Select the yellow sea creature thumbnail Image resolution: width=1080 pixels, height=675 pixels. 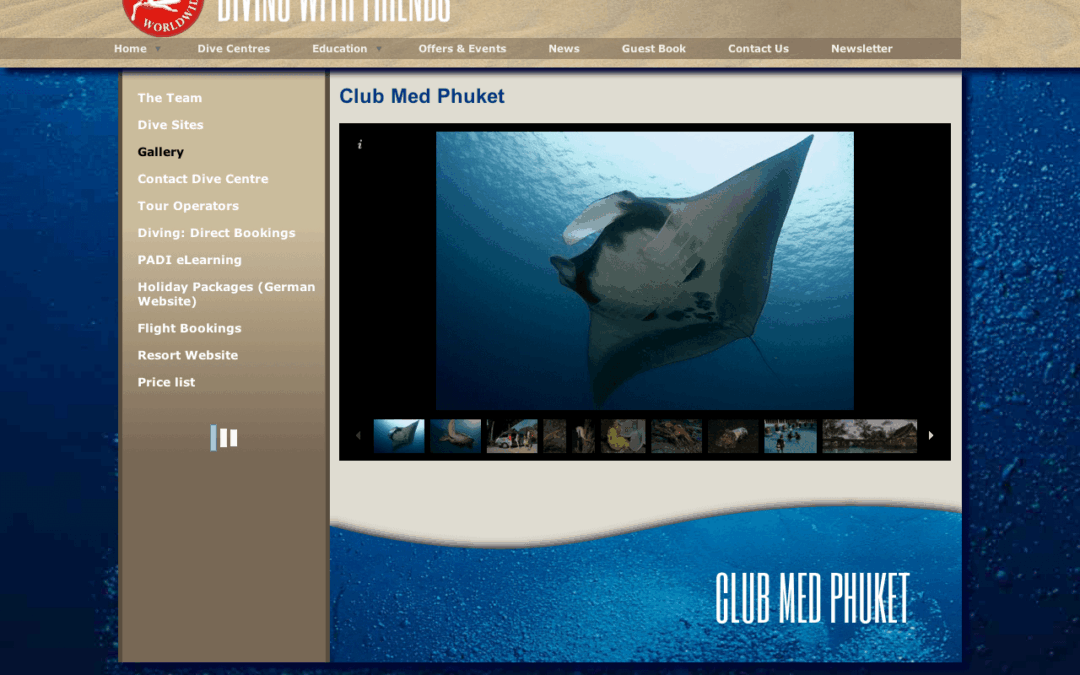click(x=623, y=436)
